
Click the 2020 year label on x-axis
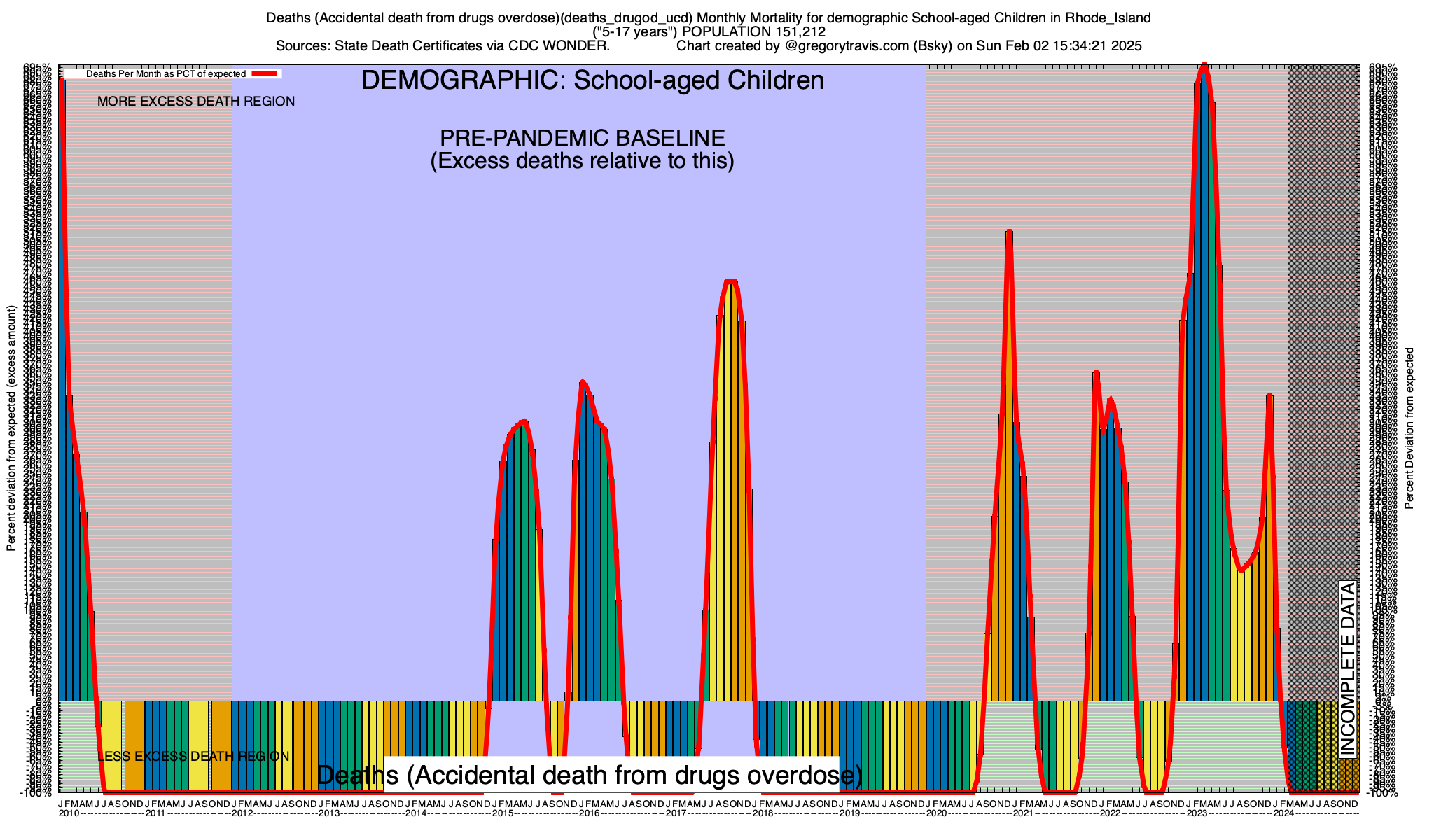click(x=937, y=813)
